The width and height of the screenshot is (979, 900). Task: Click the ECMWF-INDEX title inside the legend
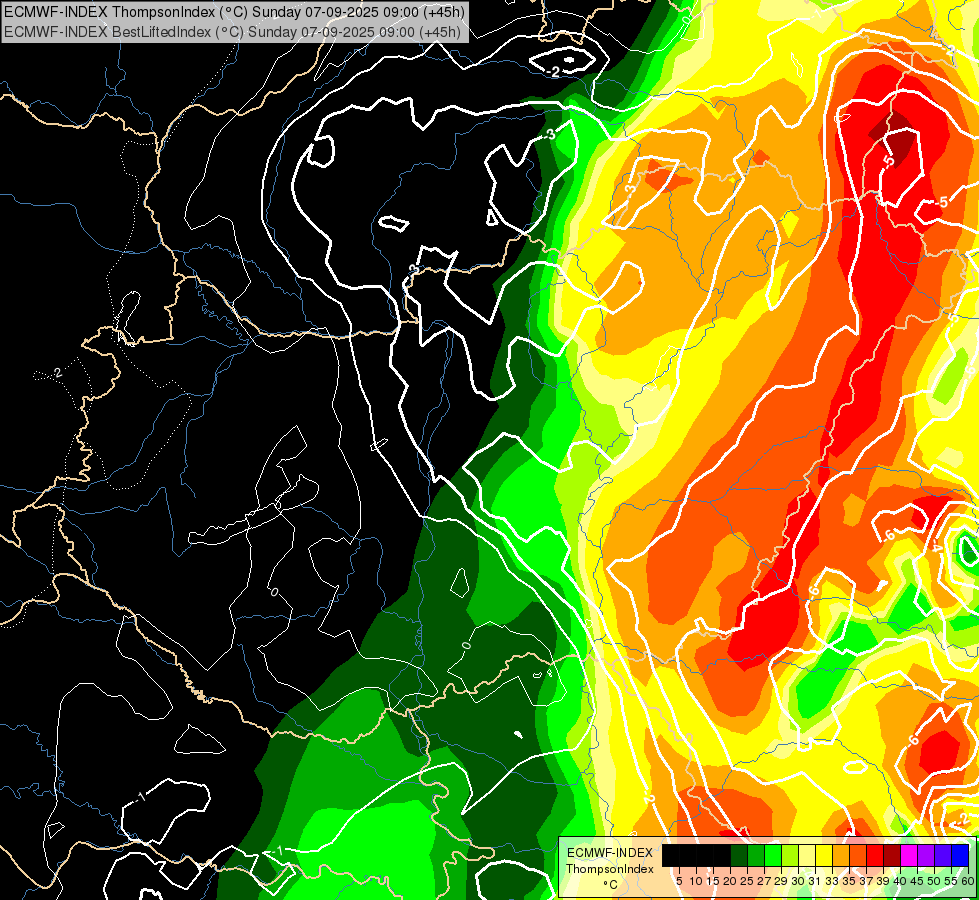pyautogui.click(x=609, y=853)
